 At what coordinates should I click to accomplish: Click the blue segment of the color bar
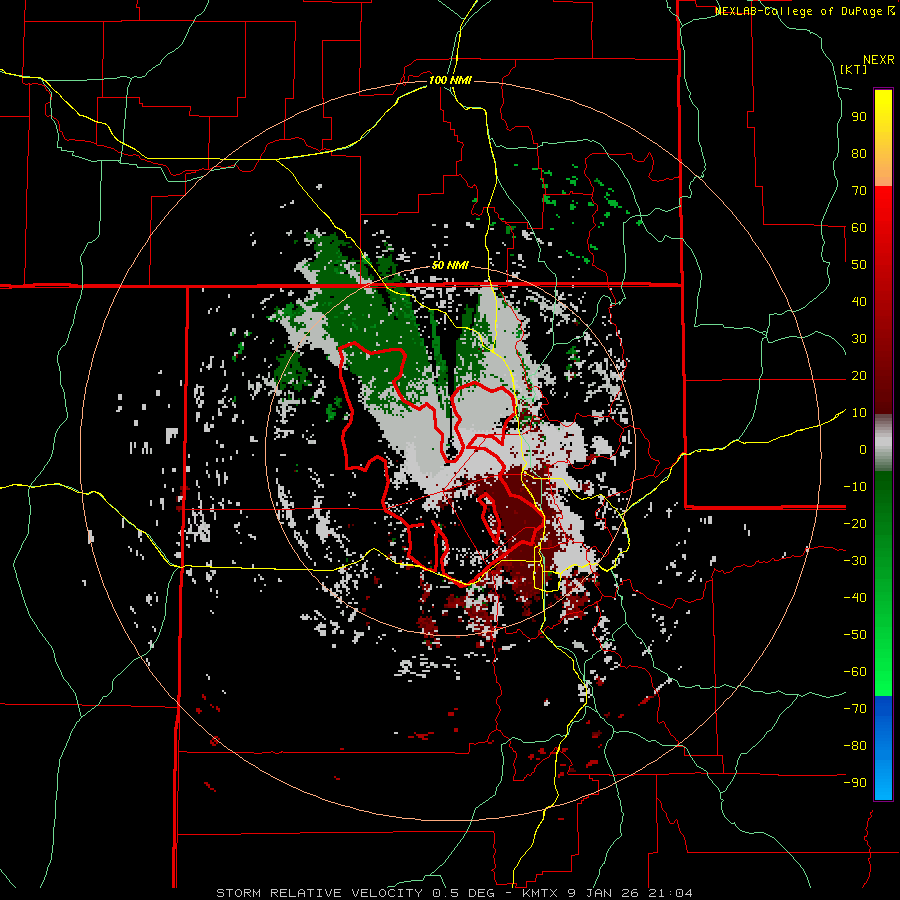(x=883, y=747)
